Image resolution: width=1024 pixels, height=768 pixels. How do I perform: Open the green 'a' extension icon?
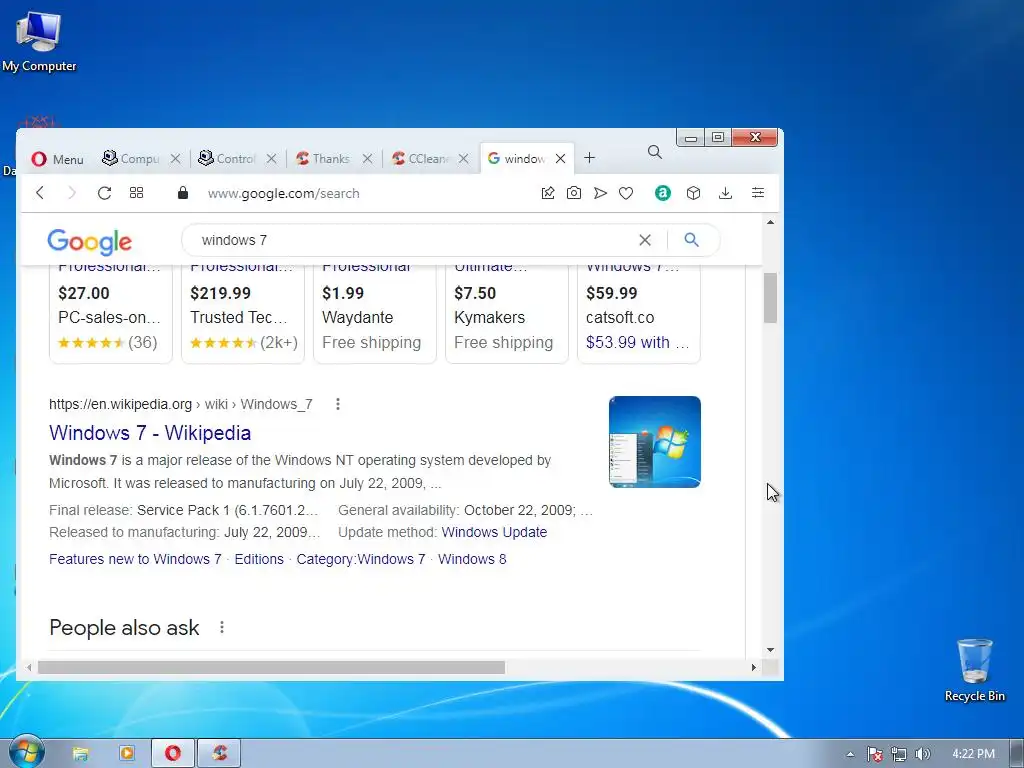click(x=663, y=193)
